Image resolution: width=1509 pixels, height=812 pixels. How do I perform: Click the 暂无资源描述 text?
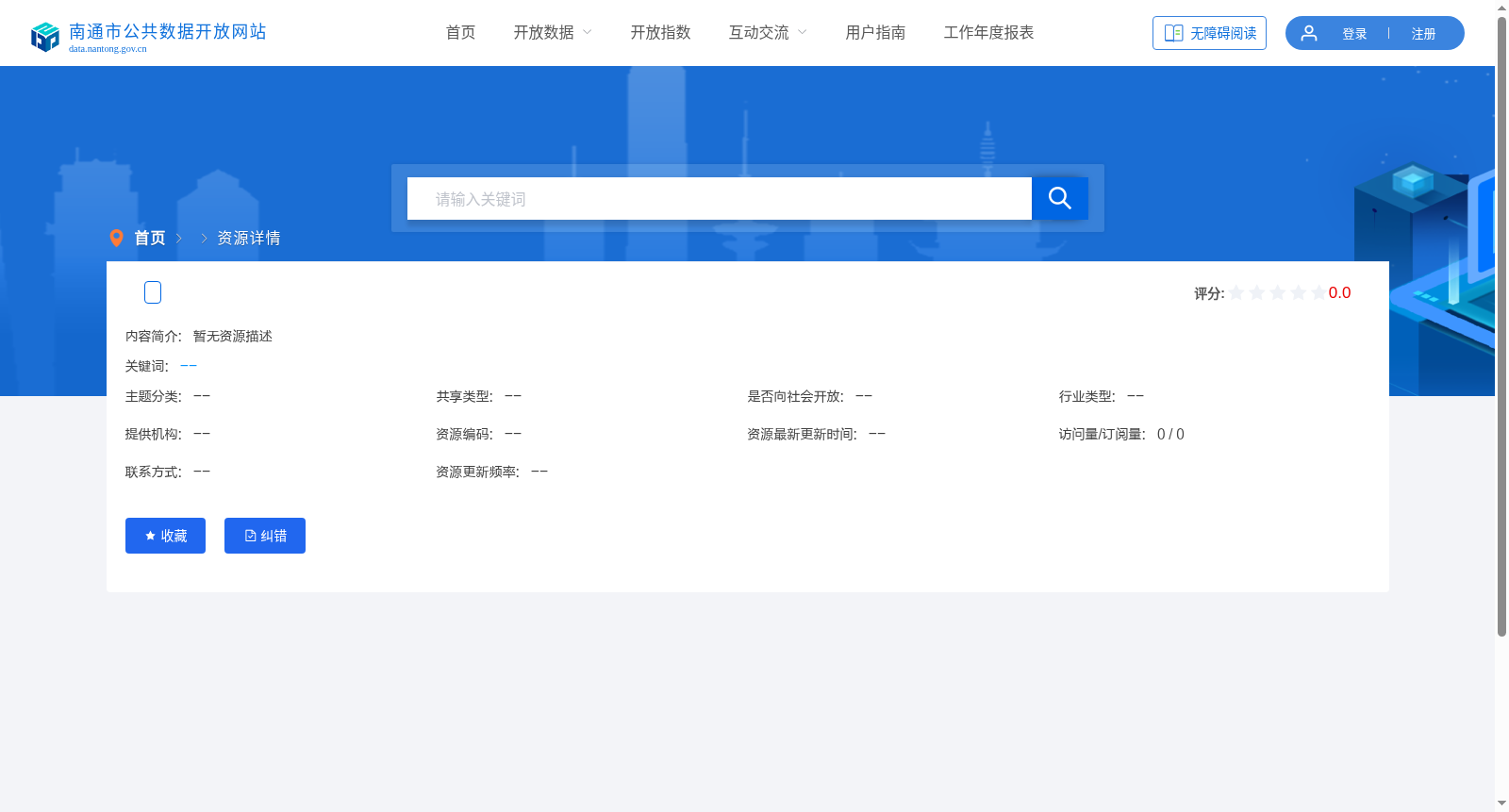(x=233, y=336)
